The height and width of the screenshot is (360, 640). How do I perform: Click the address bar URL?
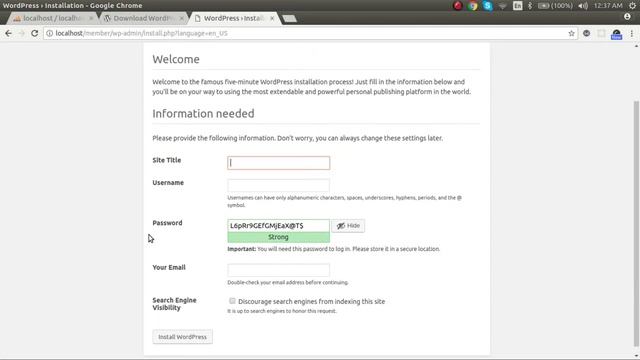tap(141, 33)
